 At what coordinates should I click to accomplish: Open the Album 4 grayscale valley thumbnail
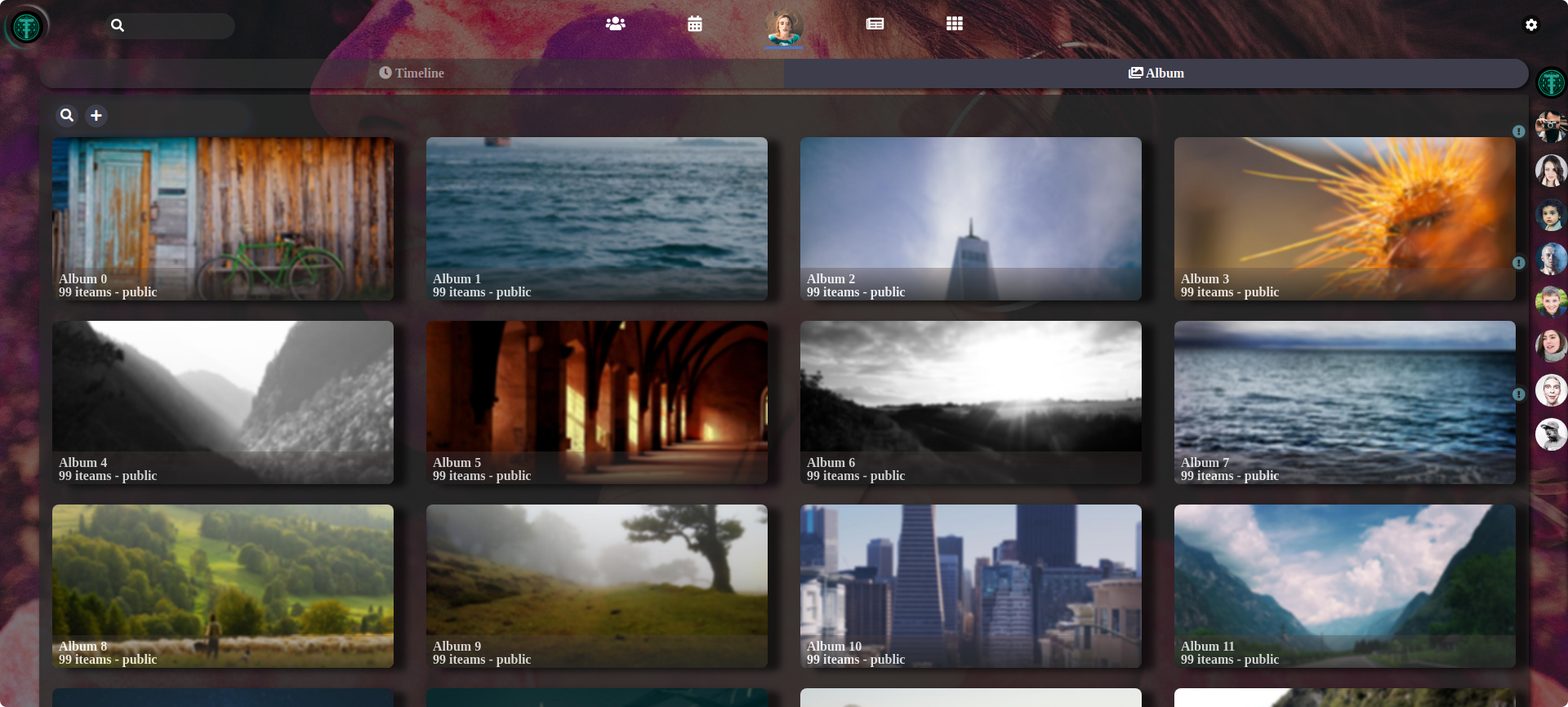223,402
